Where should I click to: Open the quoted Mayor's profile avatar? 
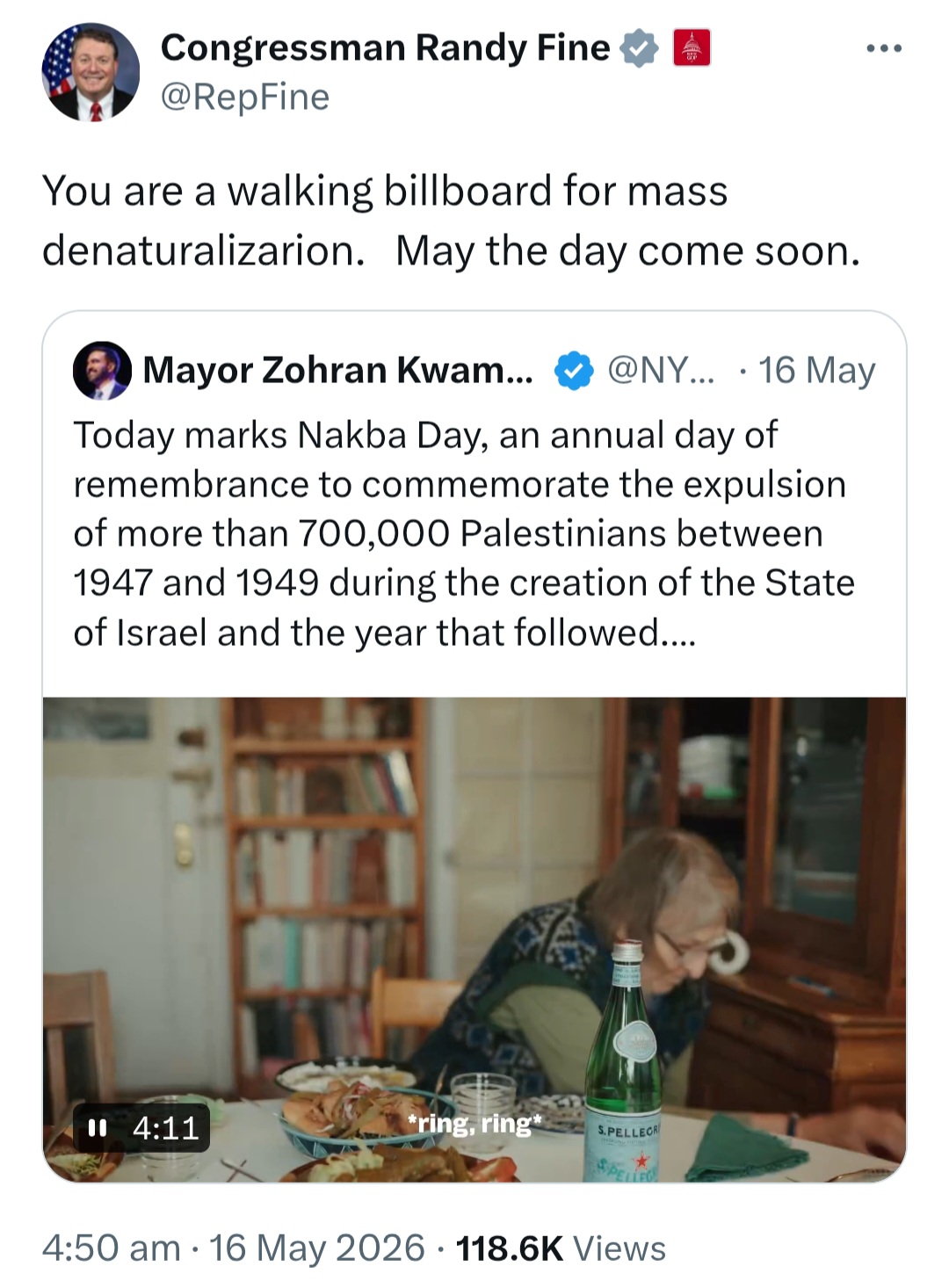click(102, 371)
